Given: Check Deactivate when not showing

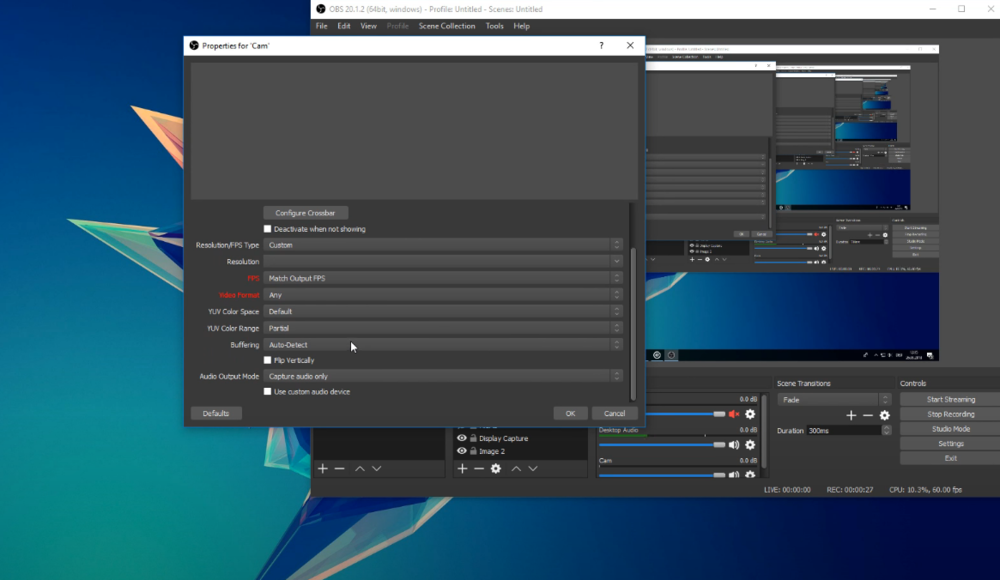Looking at the screenshot, I should (268, 229).
